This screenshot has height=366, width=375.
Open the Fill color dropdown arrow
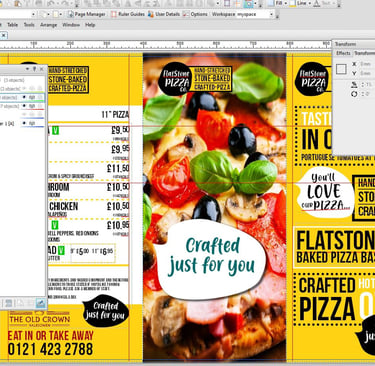[x=285, y=3]
